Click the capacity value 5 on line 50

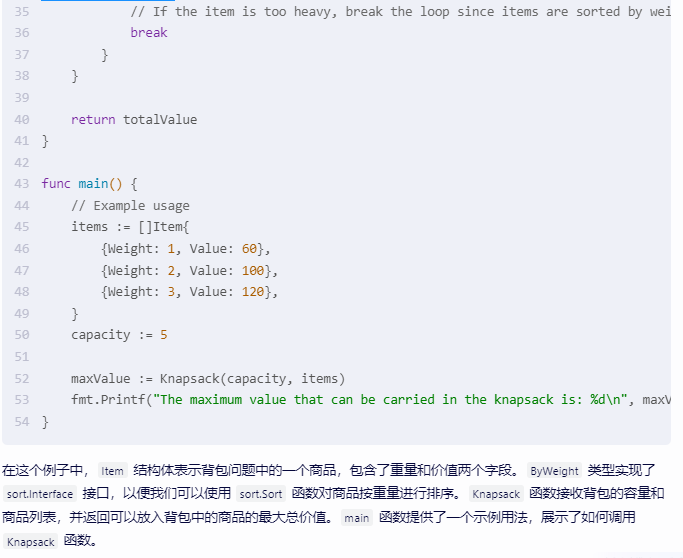point(163,335)
